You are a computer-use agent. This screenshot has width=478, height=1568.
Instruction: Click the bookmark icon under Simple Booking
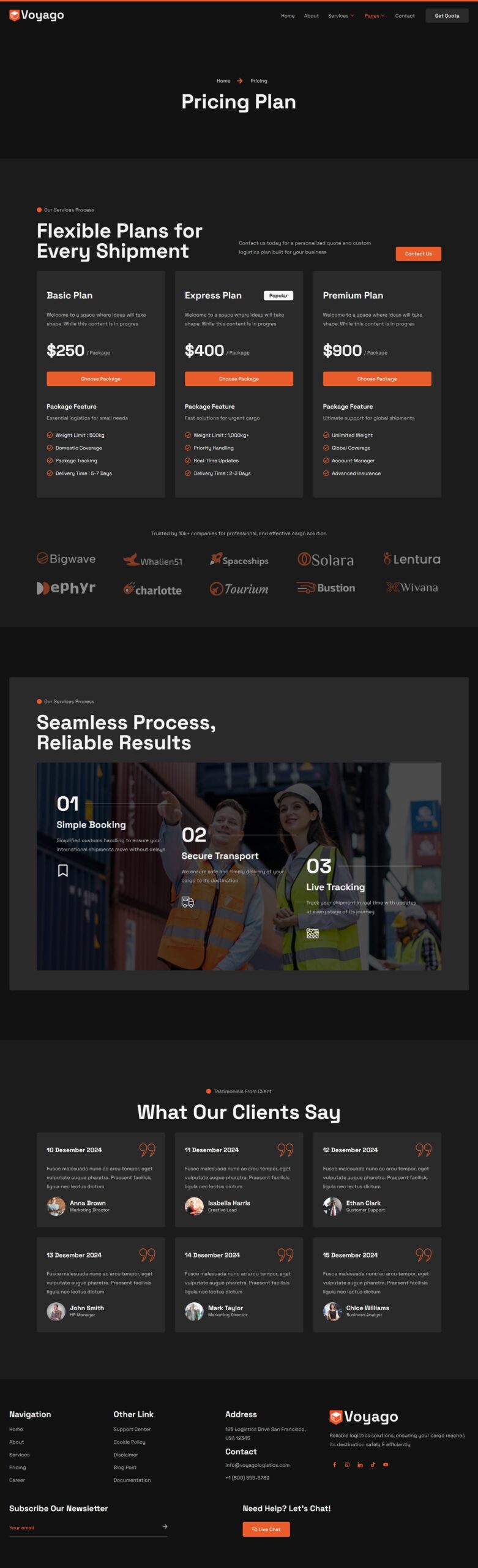tap(62, 870)
